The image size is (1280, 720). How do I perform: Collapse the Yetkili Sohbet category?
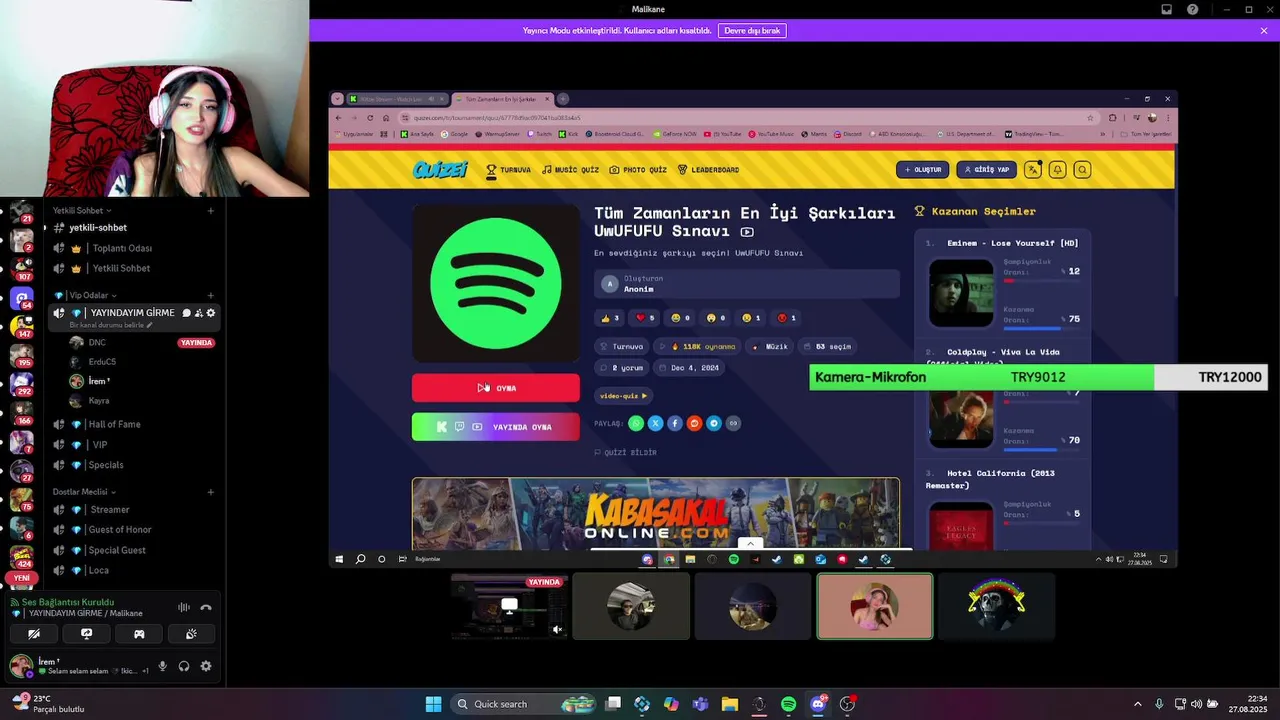[82, 211]
